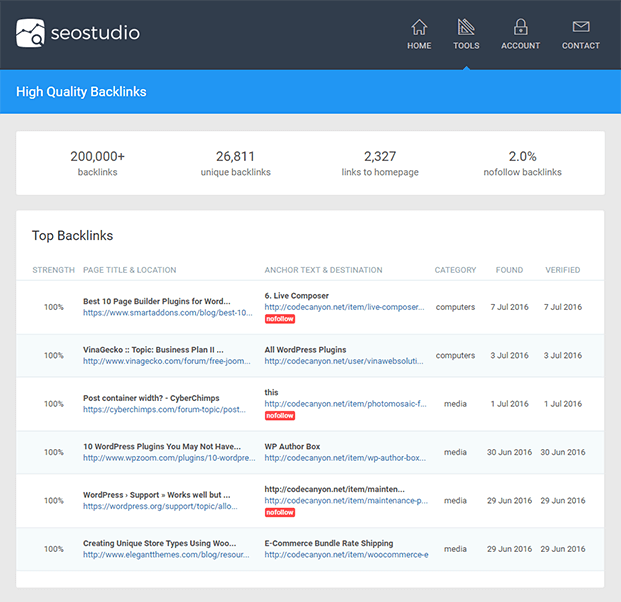
Task: Click the 10 WordPress Plugins You May title
Action: pos(162,446)
